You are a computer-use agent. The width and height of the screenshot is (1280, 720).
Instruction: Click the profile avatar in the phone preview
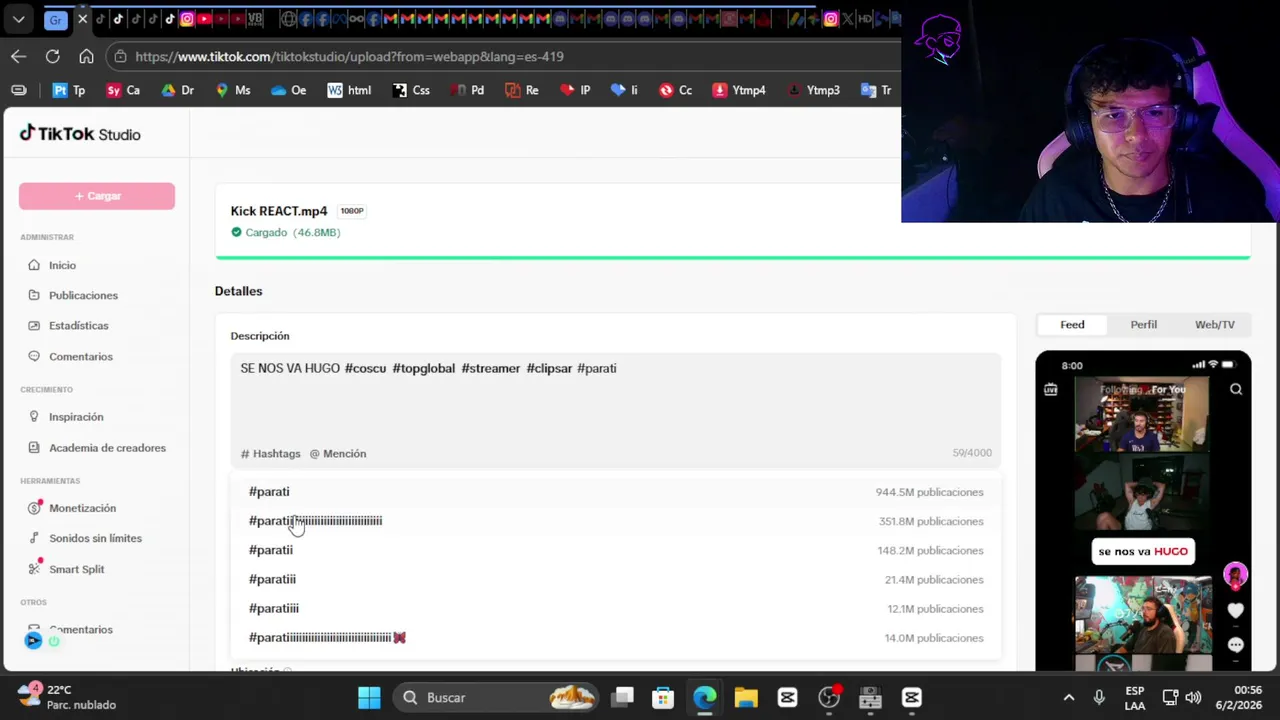(1236, 576)
